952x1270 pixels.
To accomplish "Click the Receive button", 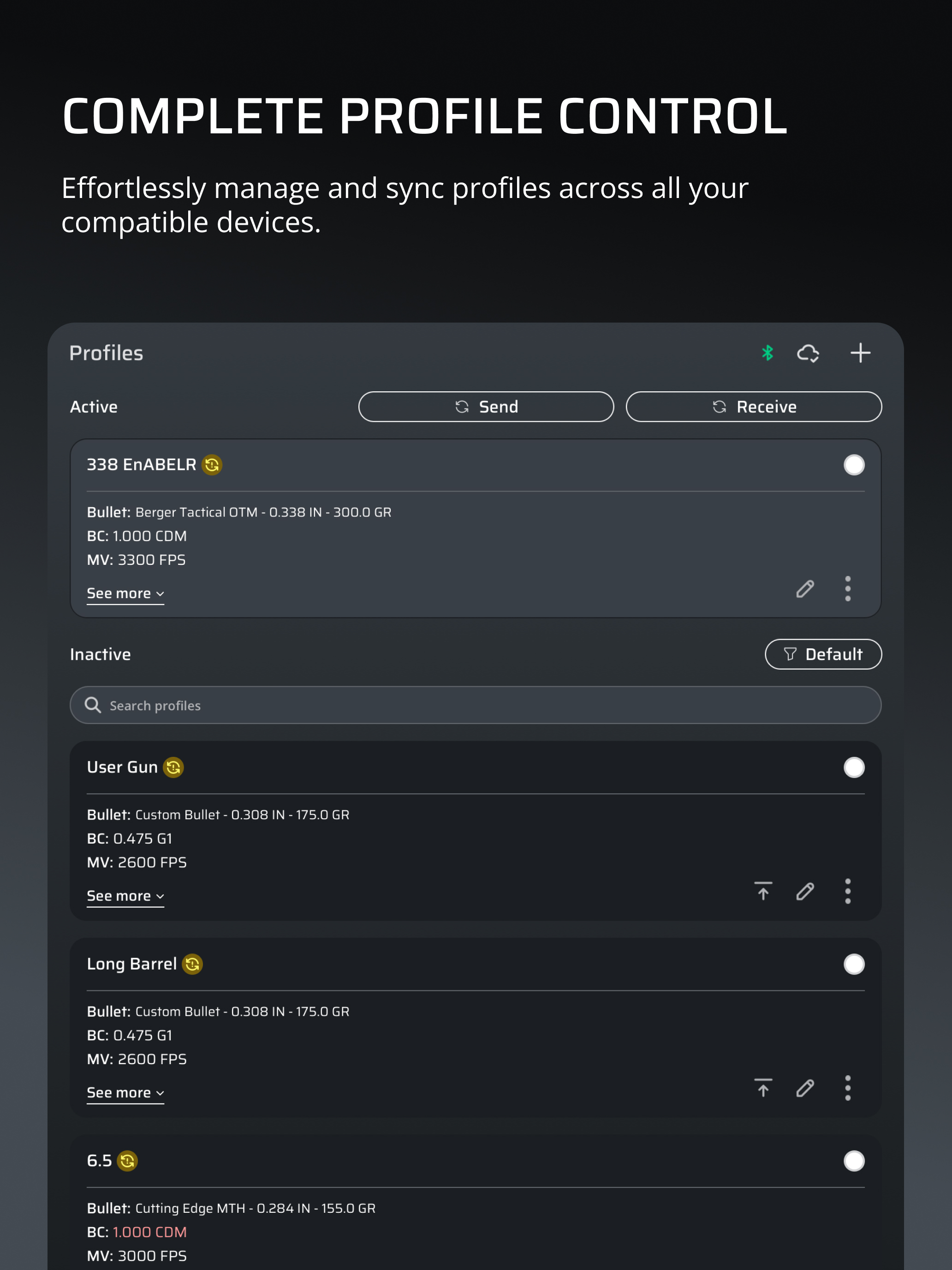I will 754,407.
